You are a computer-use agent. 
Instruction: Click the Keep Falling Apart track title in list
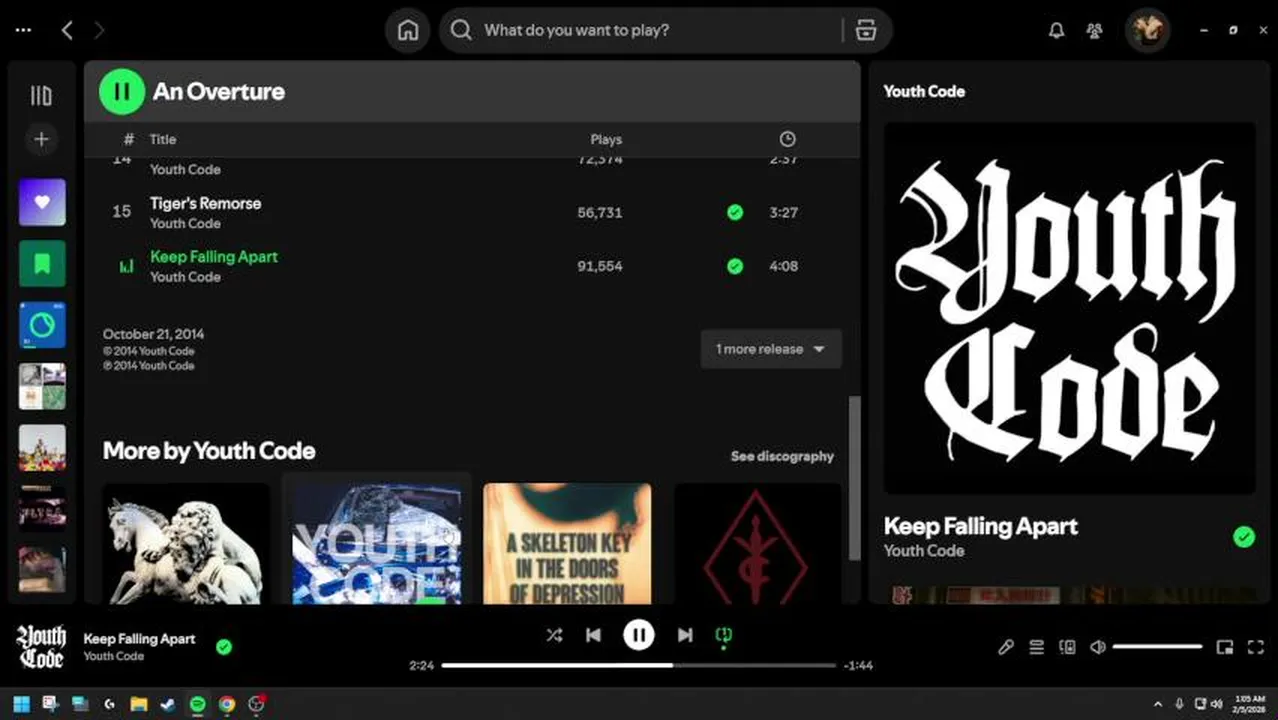pyautogui.click(x=214, y=256)
